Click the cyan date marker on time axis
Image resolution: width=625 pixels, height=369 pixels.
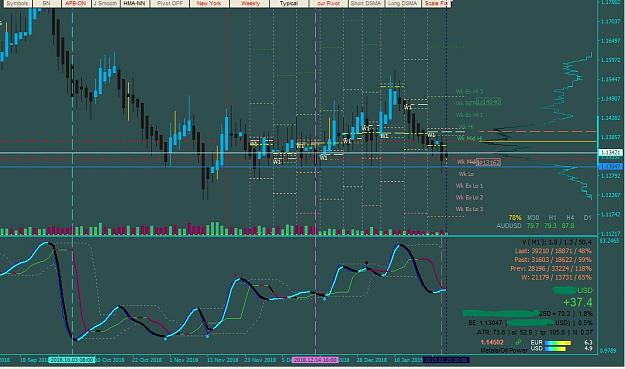(x=72, y=360)
